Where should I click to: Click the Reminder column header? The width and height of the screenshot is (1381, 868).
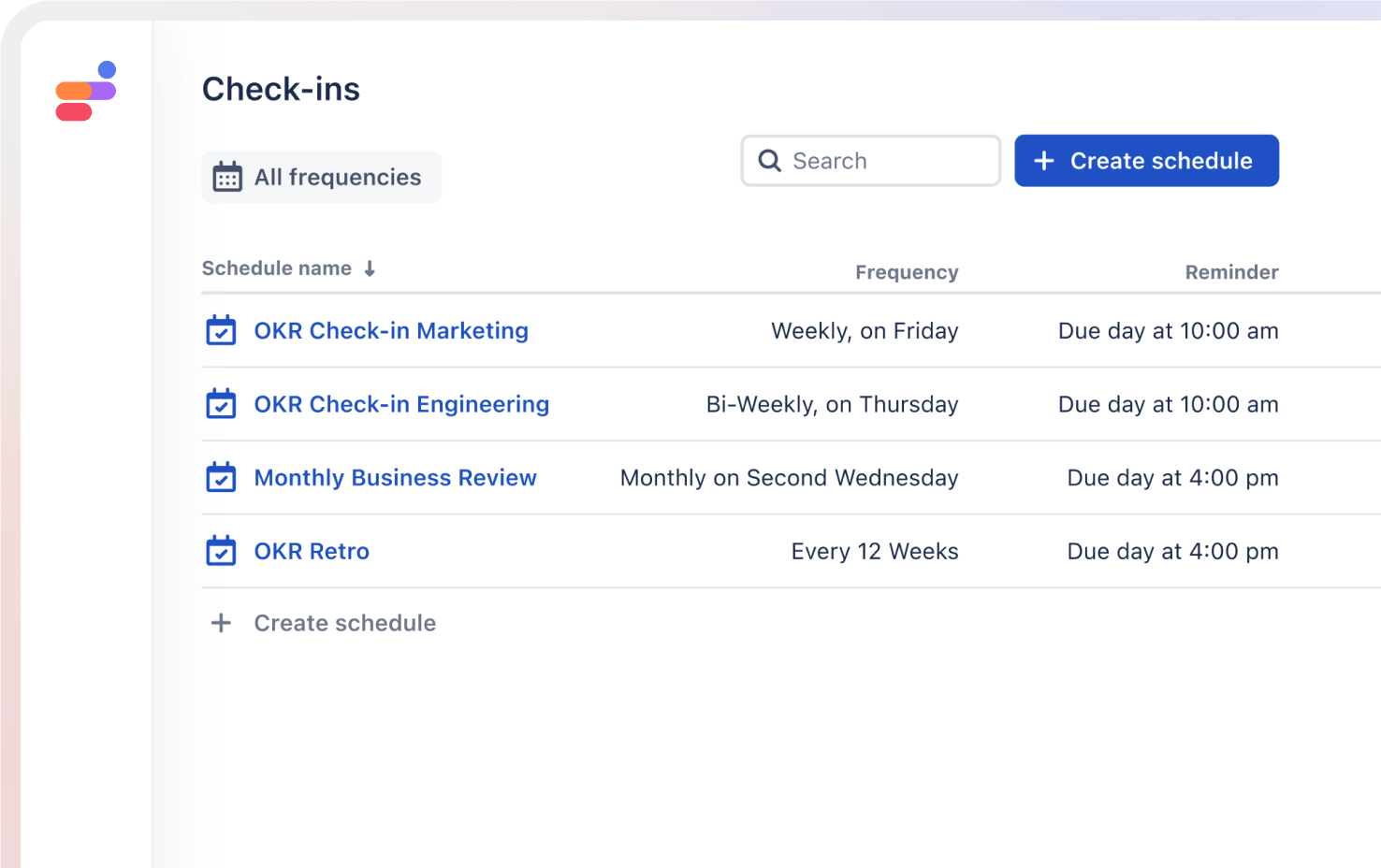(1231, 272)
